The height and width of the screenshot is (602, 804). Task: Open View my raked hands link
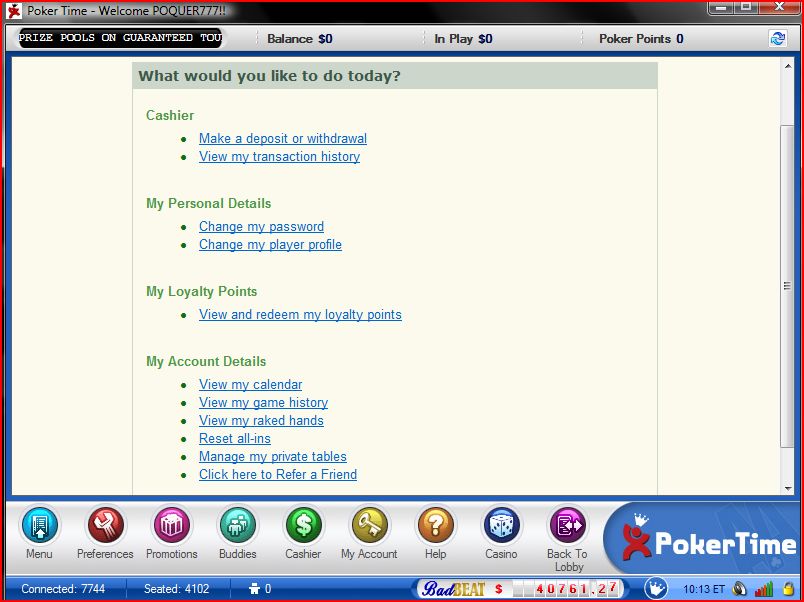(x=262, y=420)
